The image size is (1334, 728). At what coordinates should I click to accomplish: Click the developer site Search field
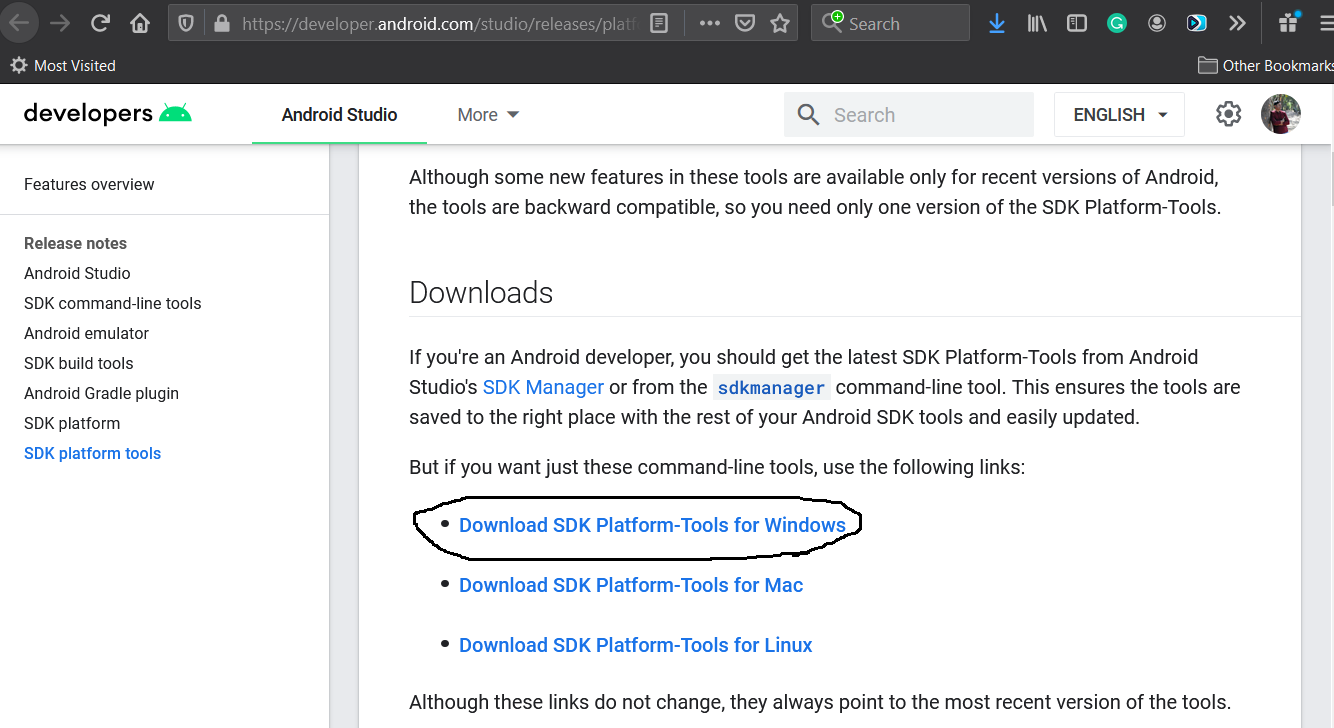tap(908, 115)
